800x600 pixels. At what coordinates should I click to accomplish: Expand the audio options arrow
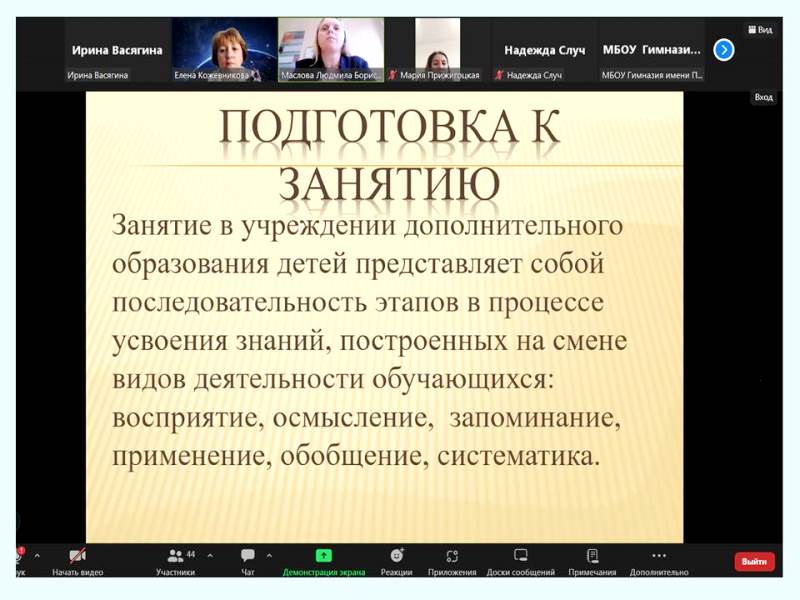(x=37, y=555)
